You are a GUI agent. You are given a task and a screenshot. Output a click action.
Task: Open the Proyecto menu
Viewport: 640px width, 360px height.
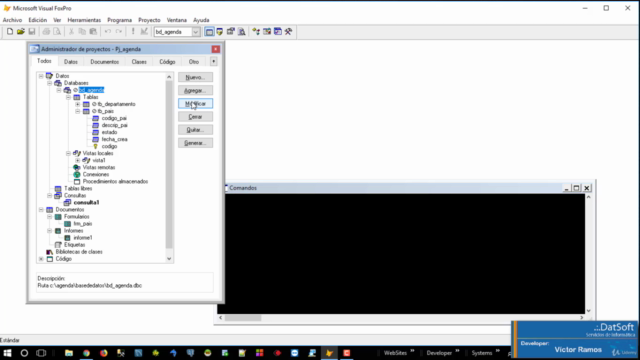(149, 20)
